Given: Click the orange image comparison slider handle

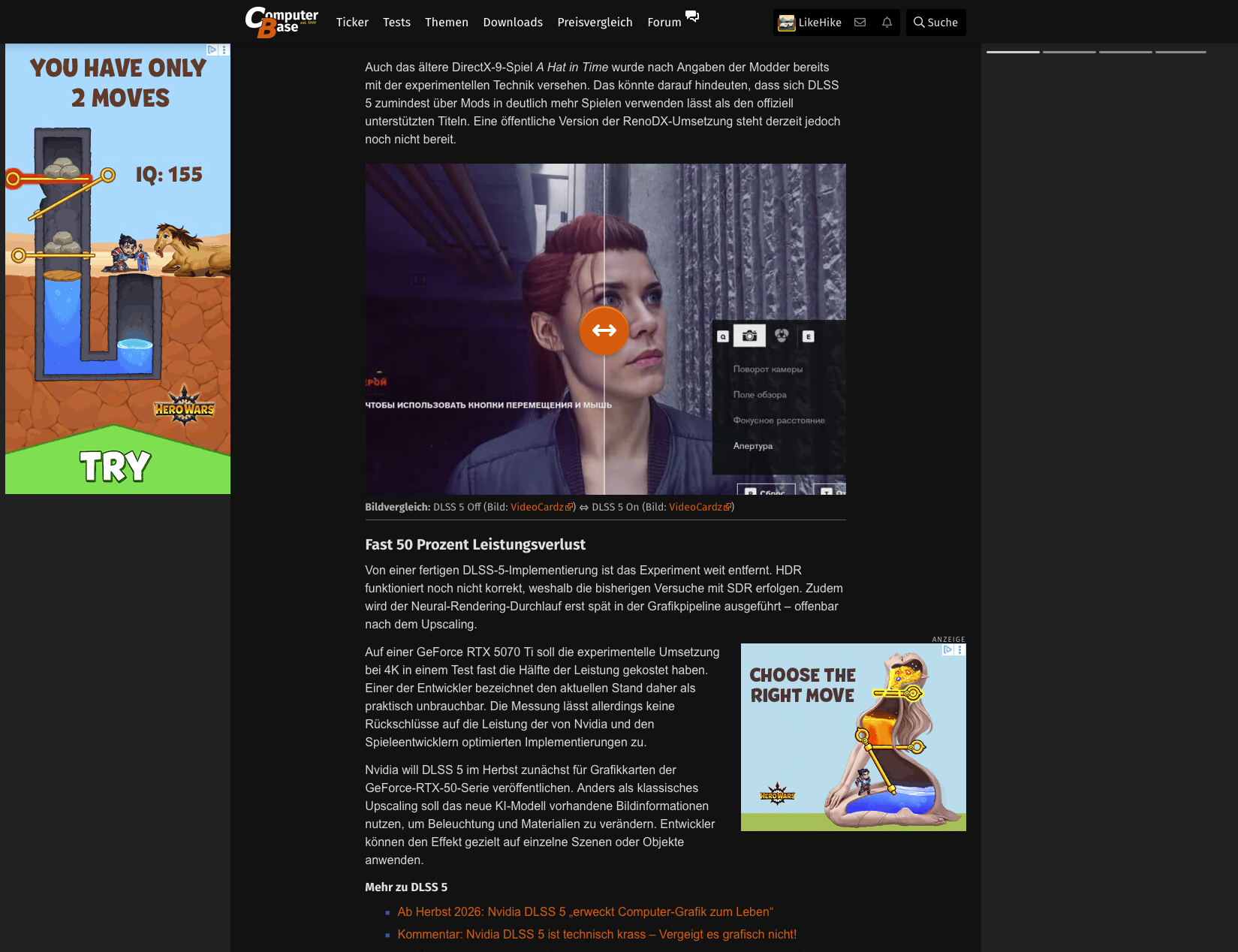Looking at the screenshot, I should [x=604, y=330].
